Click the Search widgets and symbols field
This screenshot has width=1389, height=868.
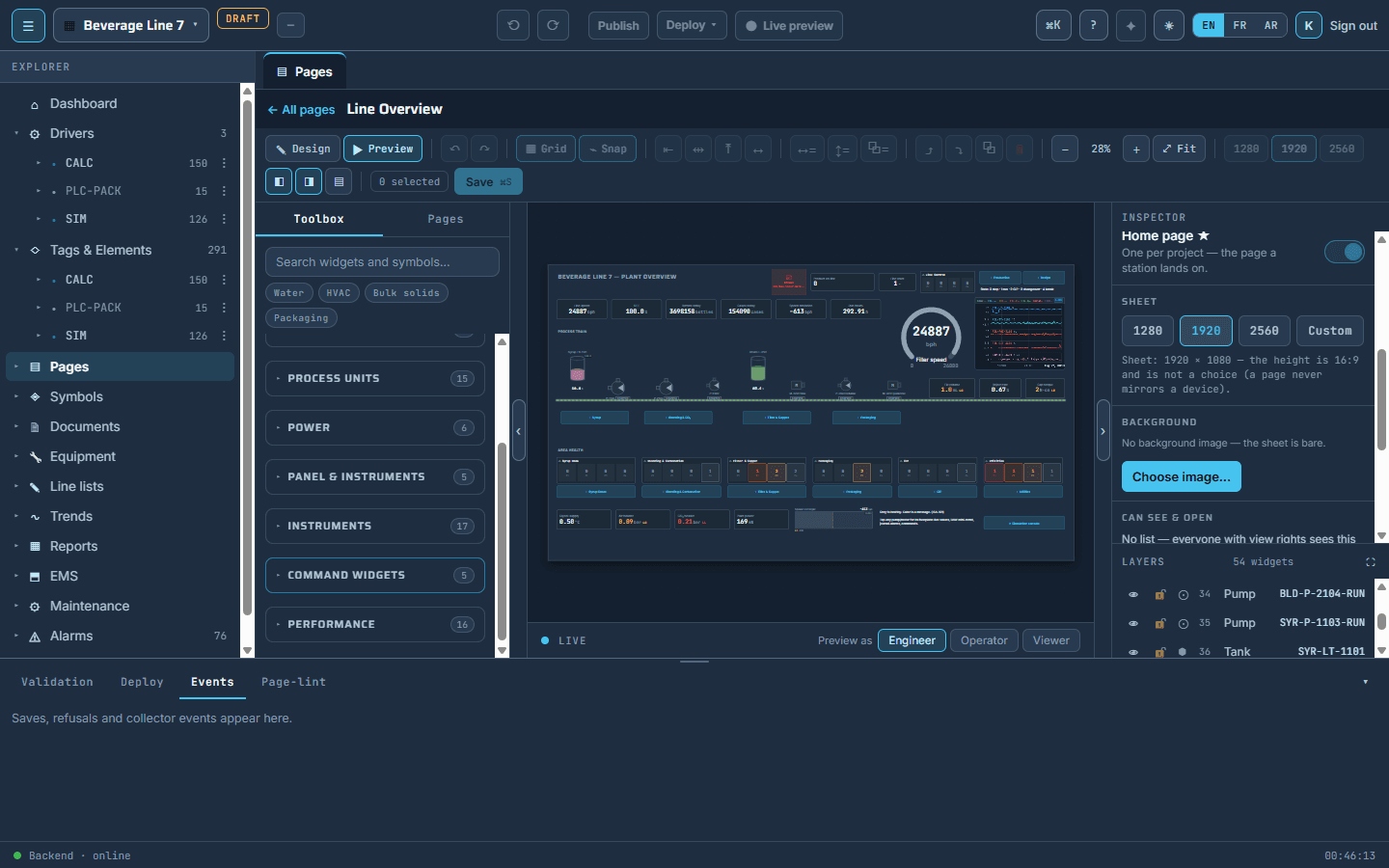point(382,262)
